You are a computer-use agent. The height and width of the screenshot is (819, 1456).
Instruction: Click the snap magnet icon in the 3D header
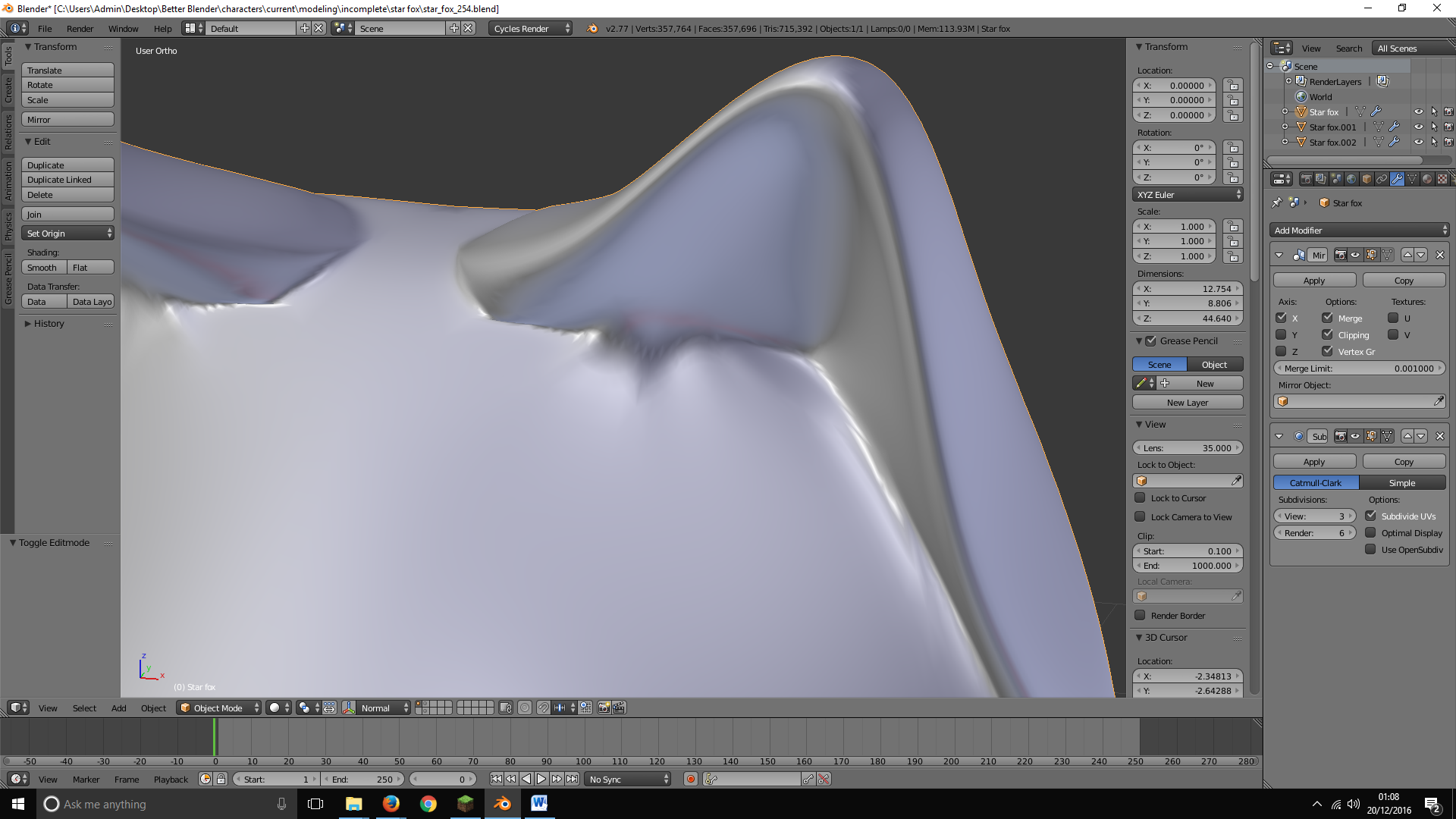[x=543, y=708]
